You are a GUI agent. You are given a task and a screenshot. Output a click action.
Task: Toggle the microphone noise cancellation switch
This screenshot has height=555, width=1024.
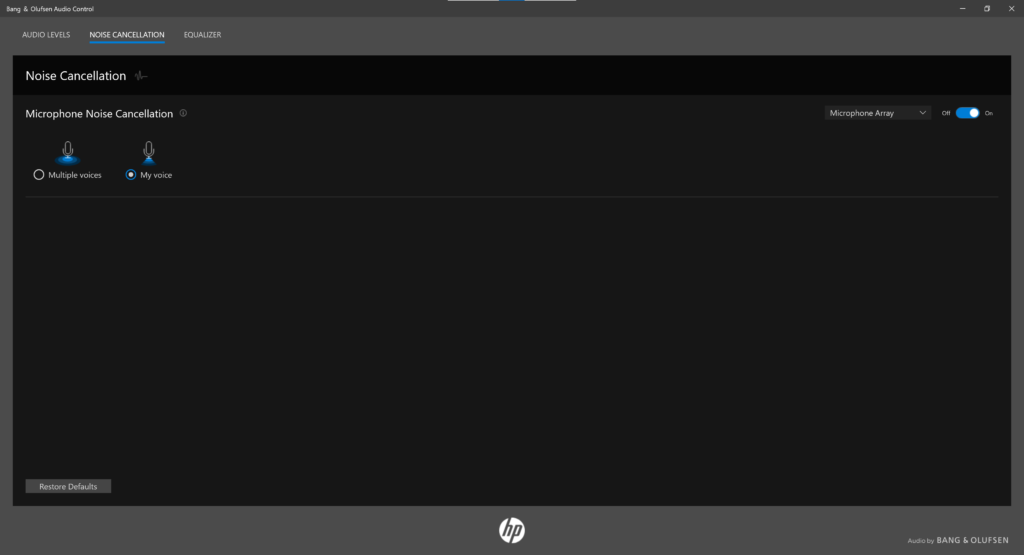[967, 113]
